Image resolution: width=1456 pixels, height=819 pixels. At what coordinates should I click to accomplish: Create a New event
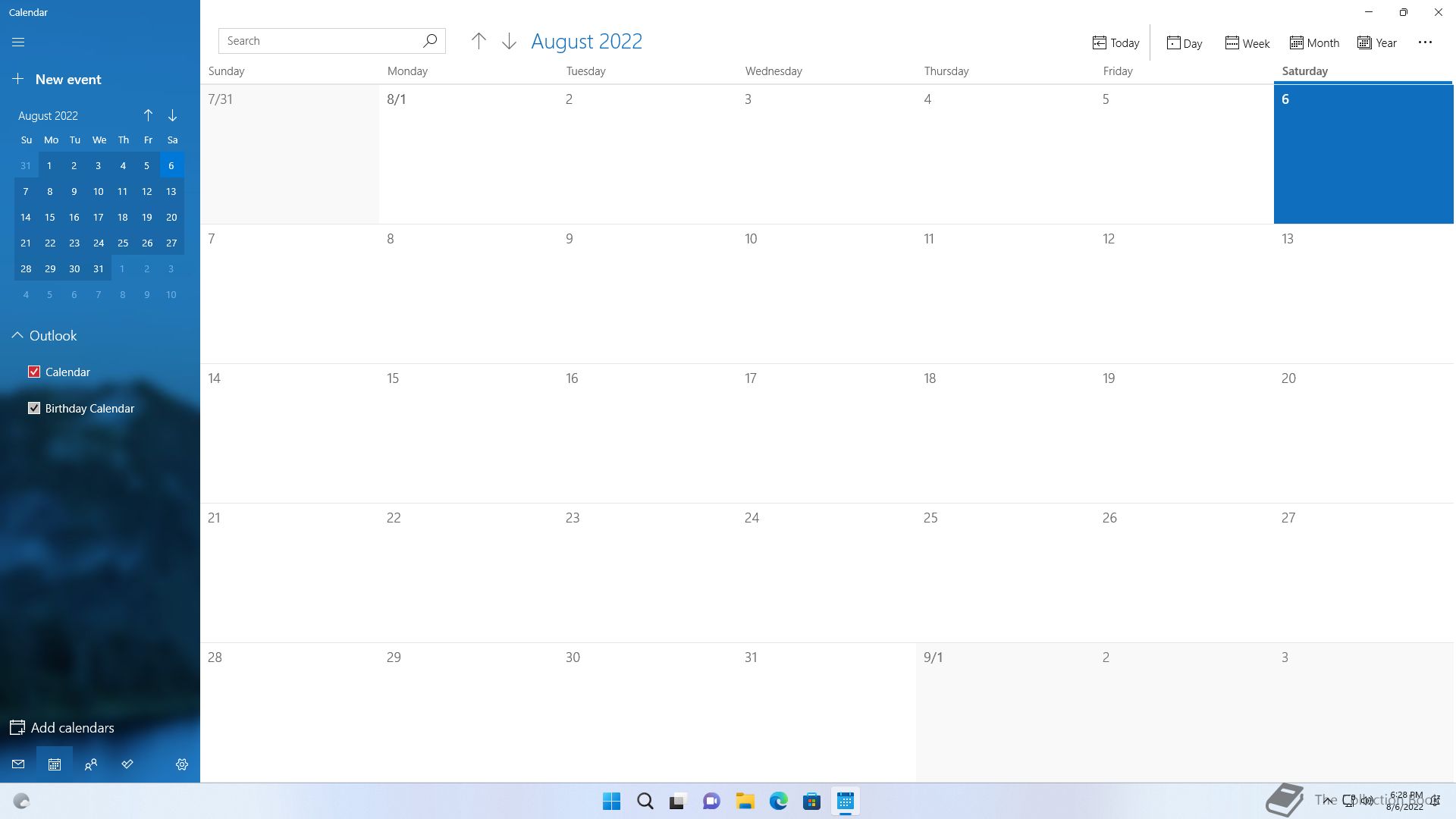57,79
